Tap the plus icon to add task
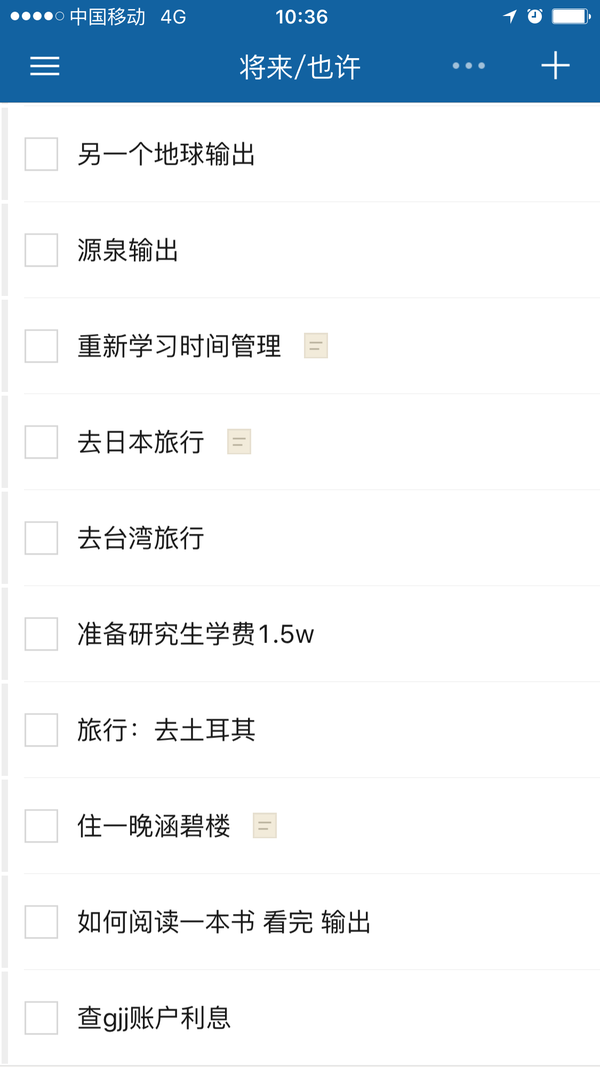Screen dimensions: 600x1067 pos(554,65)
